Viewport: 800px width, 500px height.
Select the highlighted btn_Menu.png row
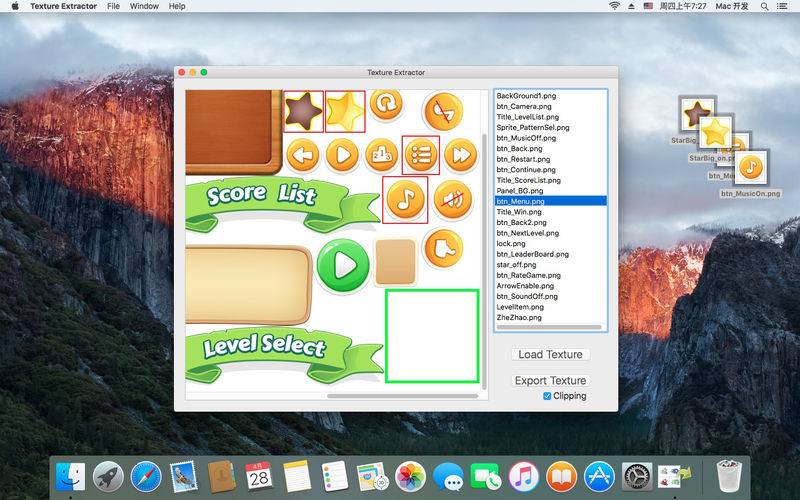click(551, 201)
